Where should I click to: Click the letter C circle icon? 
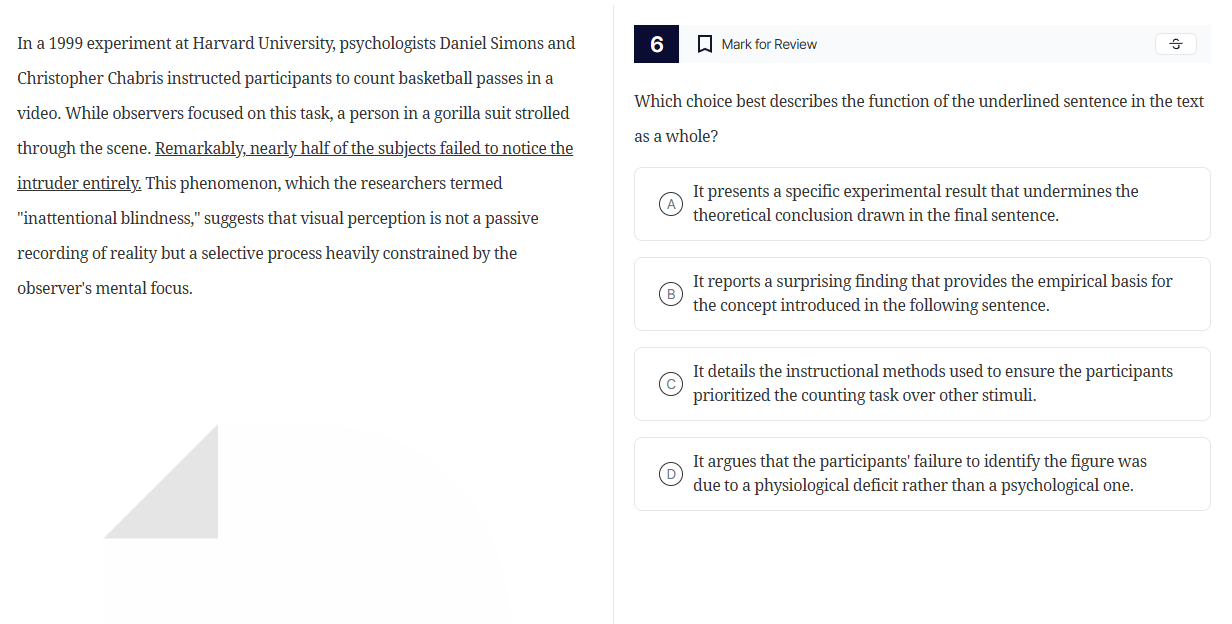click(x=673, y=384)
